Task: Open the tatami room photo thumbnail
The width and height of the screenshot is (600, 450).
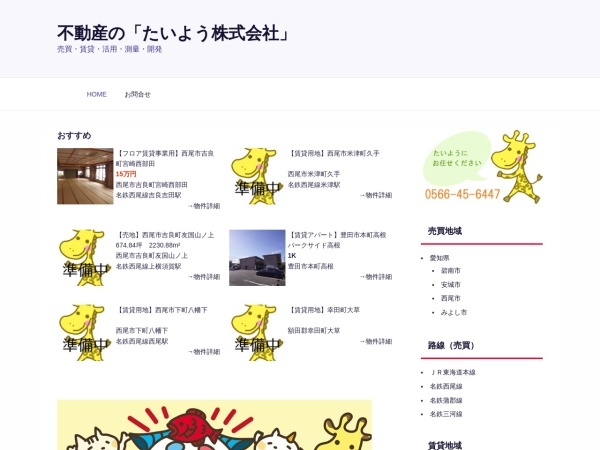Action: (85, 176)
